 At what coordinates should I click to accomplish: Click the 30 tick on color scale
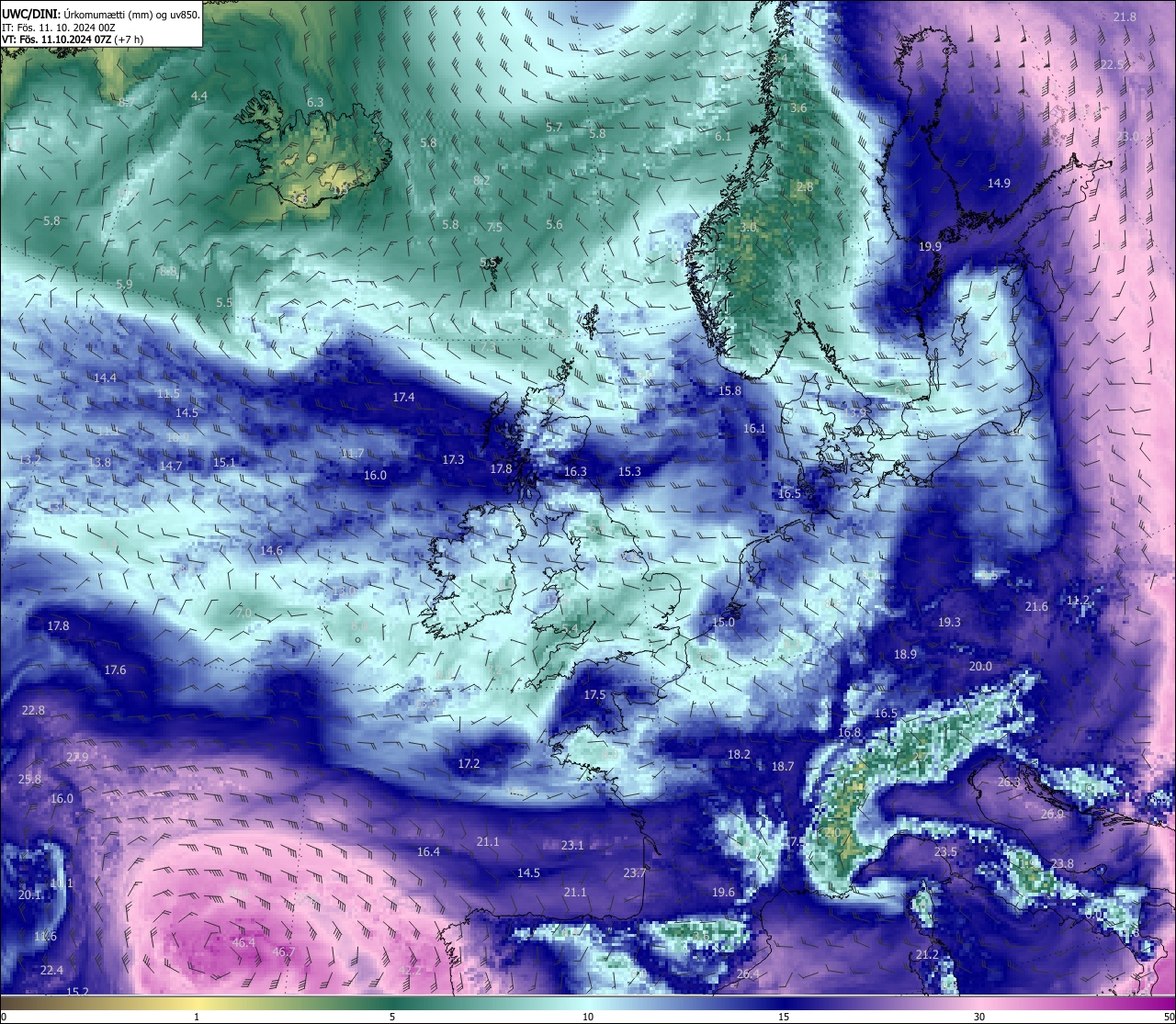[979, 1017]
